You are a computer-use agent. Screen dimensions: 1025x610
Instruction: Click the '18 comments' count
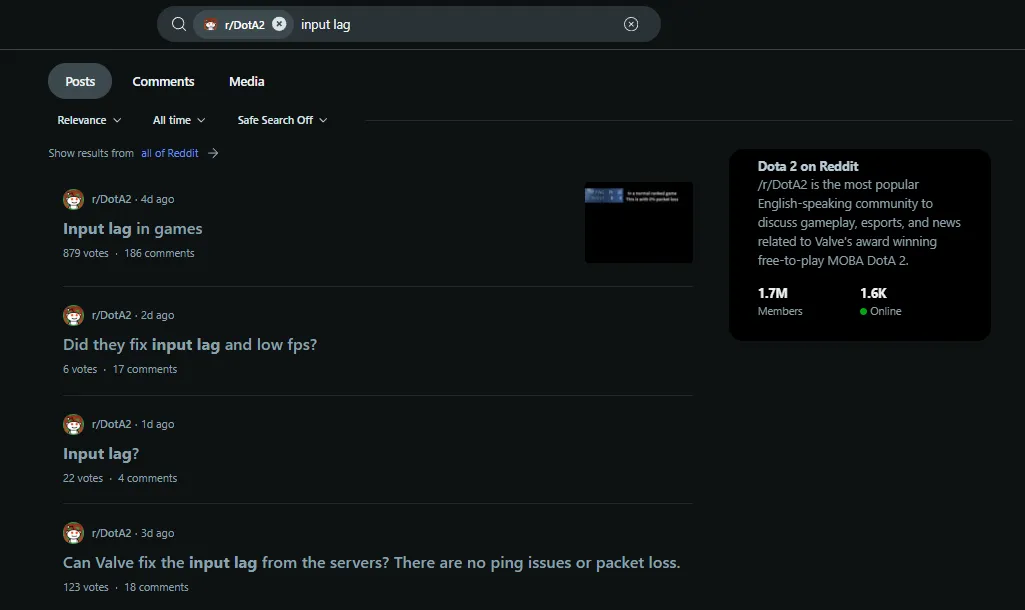tap(156, 587)
